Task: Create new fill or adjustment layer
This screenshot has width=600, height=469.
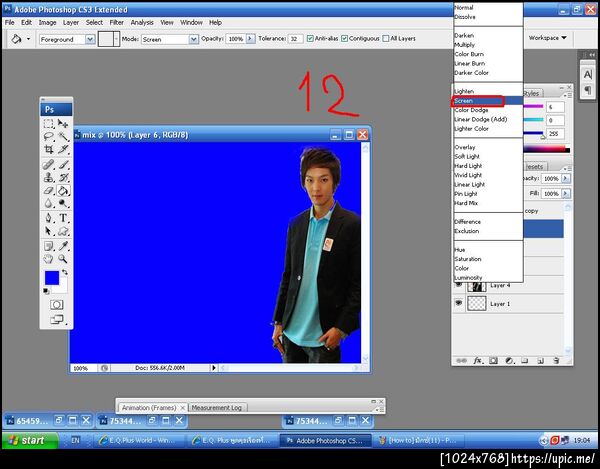Action: 509,360
